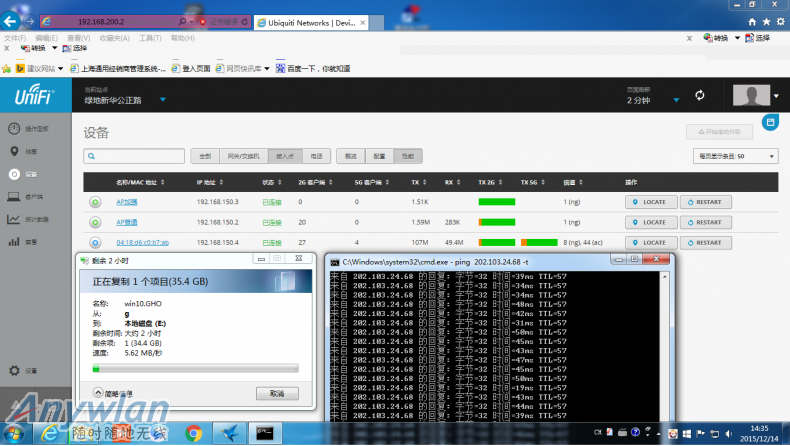The image size is (790, 446).
Task: Open the map pin icon in UniFi sidebar
Action: (14, 151)
